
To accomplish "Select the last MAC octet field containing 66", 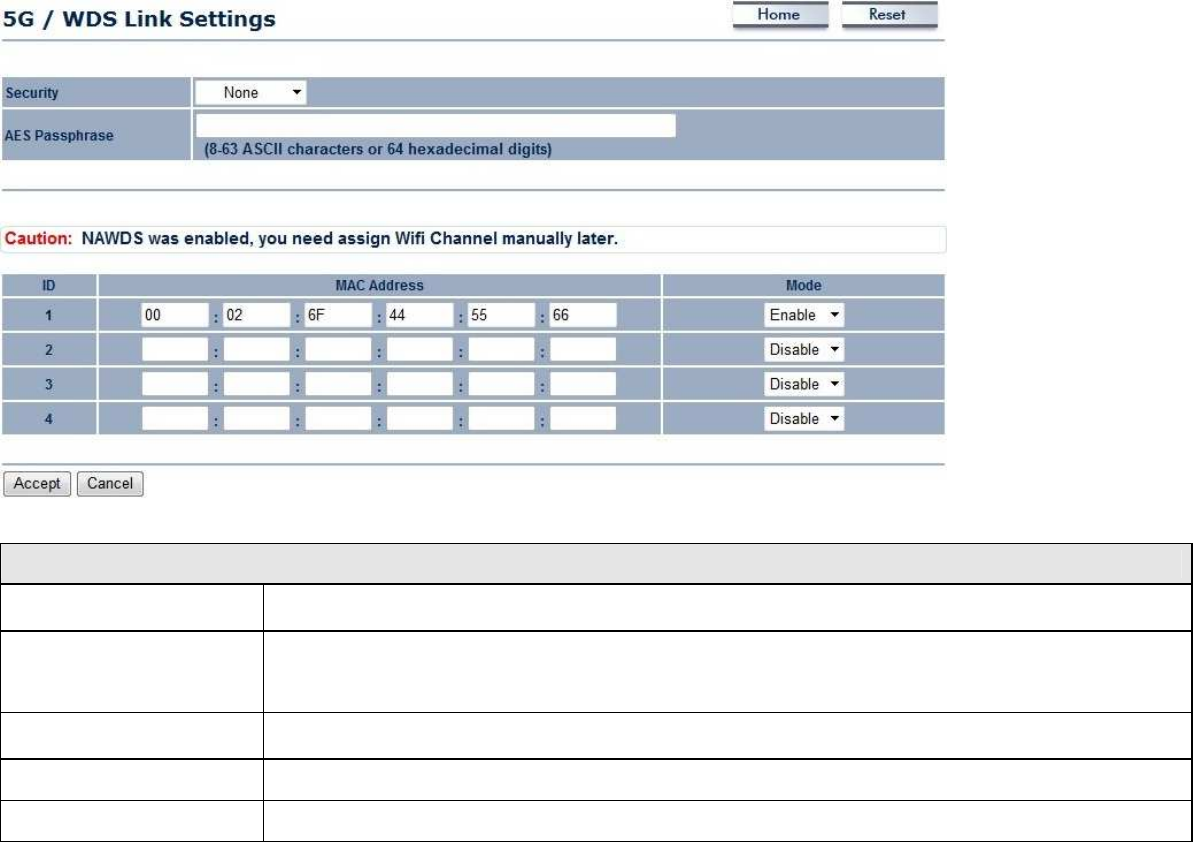I will click(x=583, y=315).
